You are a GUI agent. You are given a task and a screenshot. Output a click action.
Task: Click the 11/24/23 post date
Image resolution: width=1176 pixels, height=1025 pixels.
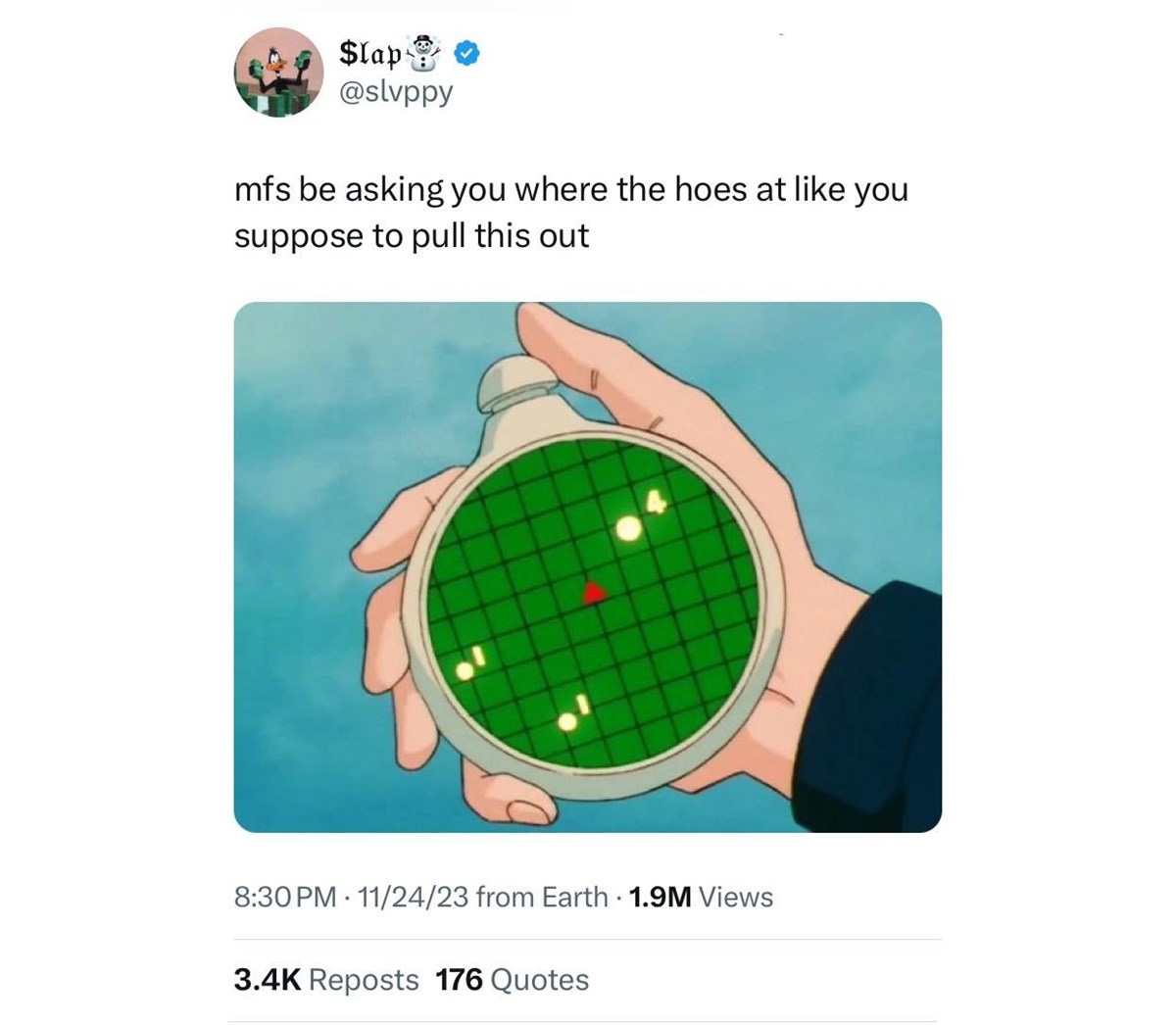(x=413, y=897)
